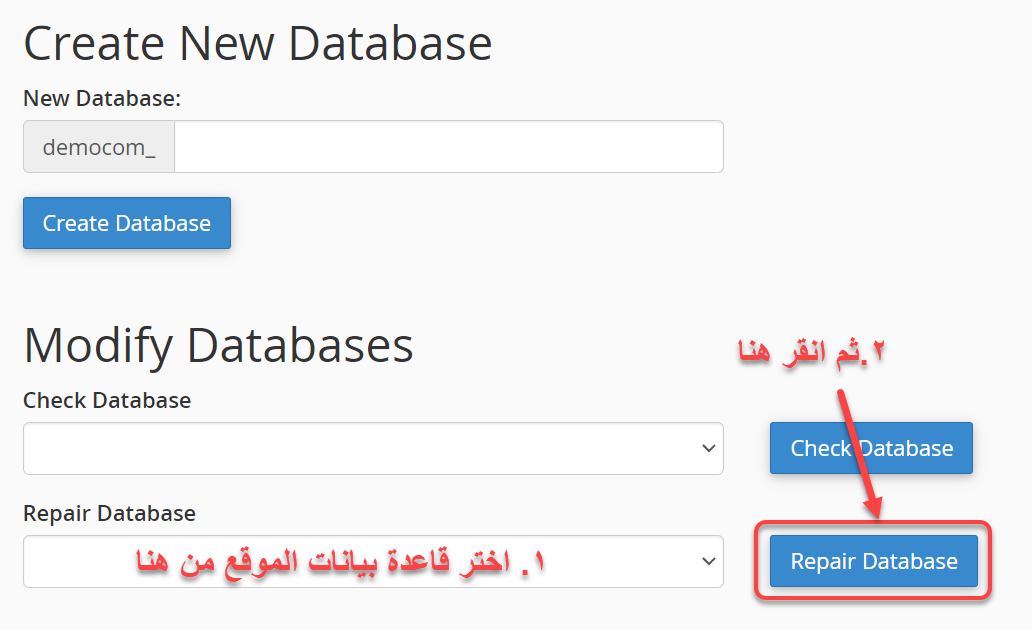Click the Modify Databases heading
Screen dimensions: 1032x630
[x=218, y=345]
